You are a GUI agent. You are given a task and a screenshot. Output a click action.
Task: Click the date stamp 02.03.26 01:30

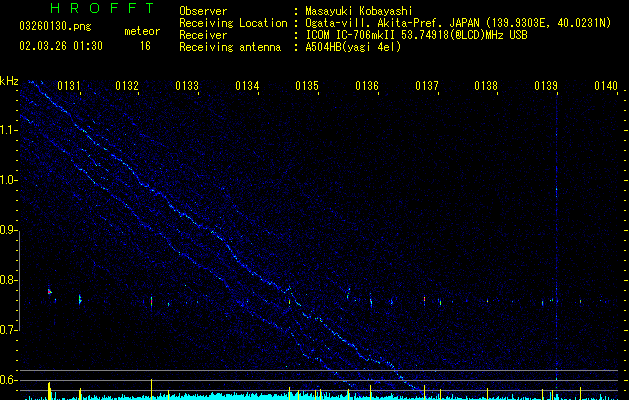(61, 46)
